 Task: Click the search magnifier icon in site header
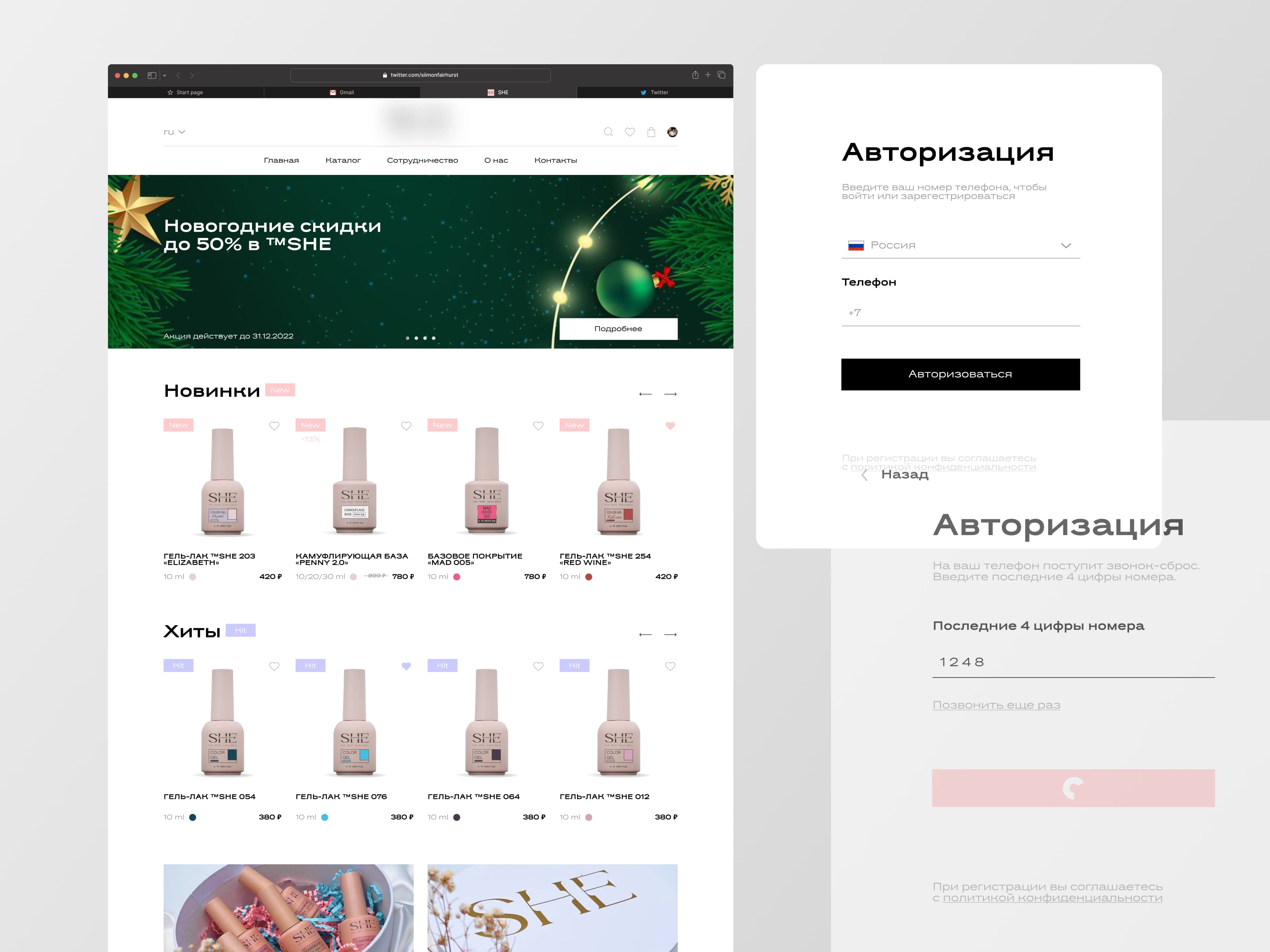(608, 132)
